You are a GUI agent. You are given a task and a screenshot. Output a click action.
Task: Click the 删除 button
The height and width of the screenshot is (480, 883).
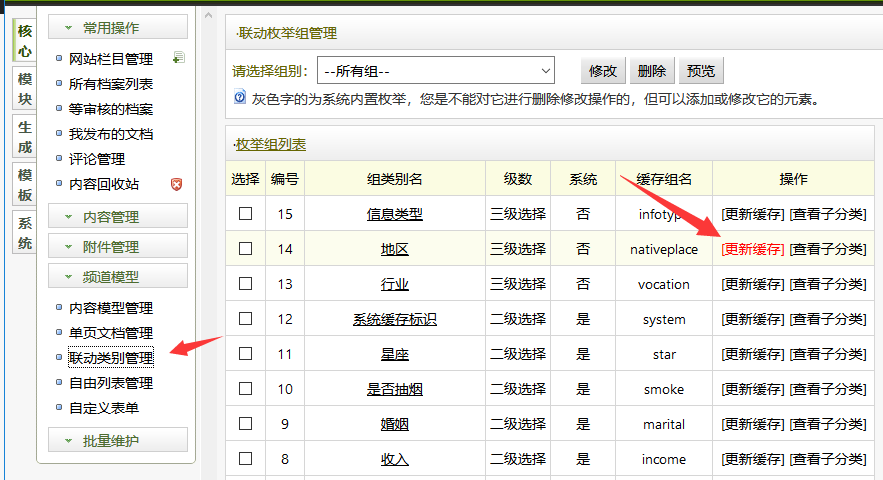click(x=652, y=70)
